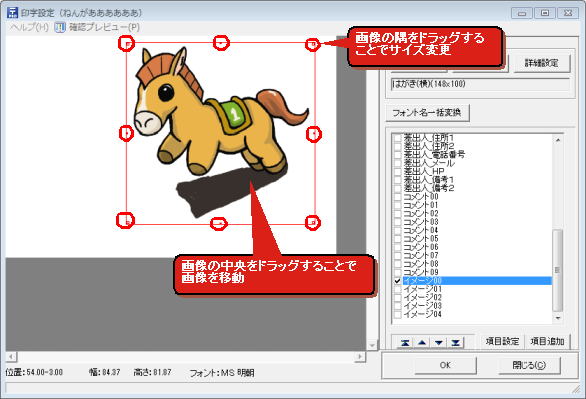Confirm with the OK button
Image resolution: width=586 pixels, height=399 pixels.
[x=445, y=365]
